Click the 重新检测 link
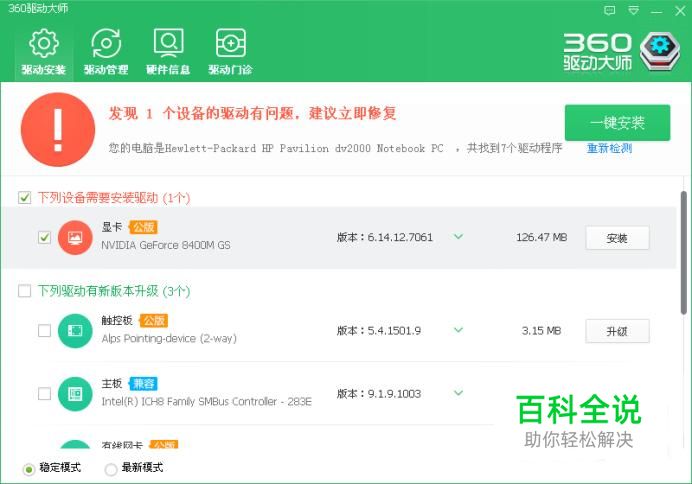 click(x=609, y=148)
